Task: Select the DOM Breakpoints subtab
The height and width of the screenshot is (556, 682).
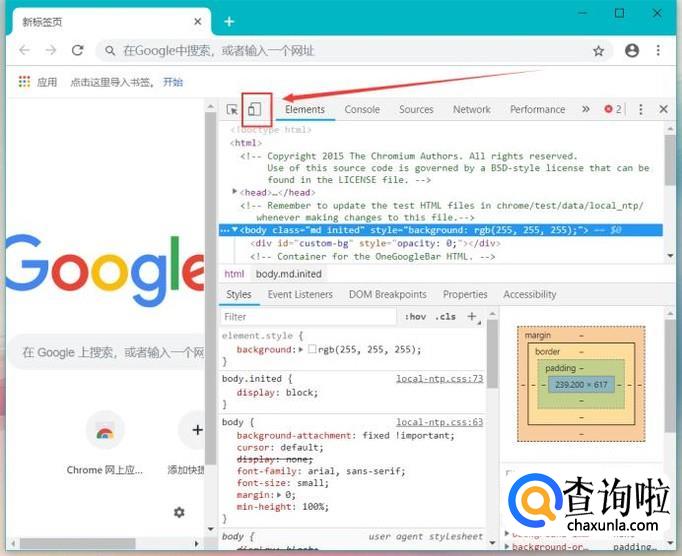Action: click(388, 295)
